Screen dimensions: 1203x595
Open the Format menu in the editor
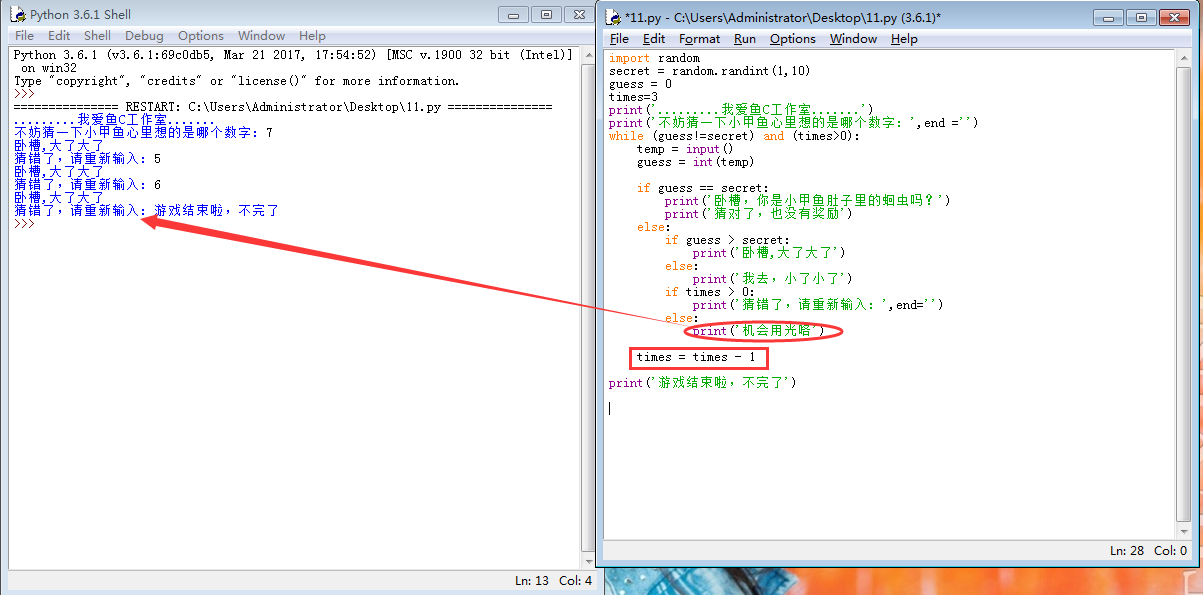click(699, 39)
